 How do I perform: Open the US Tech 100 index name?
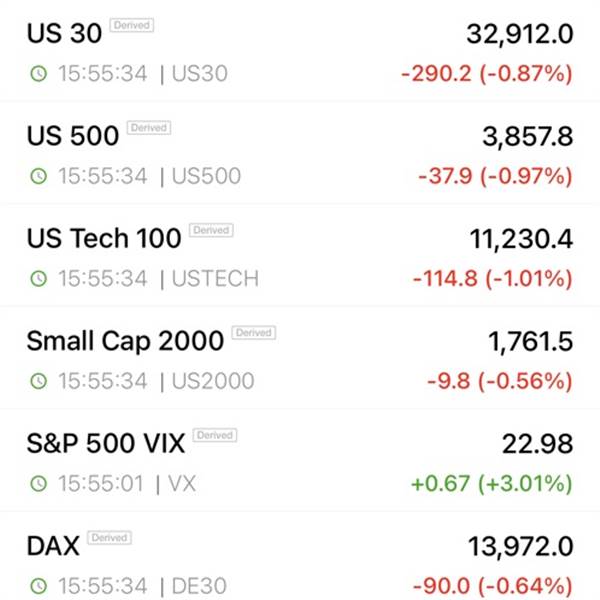click(x=104, y=238)
